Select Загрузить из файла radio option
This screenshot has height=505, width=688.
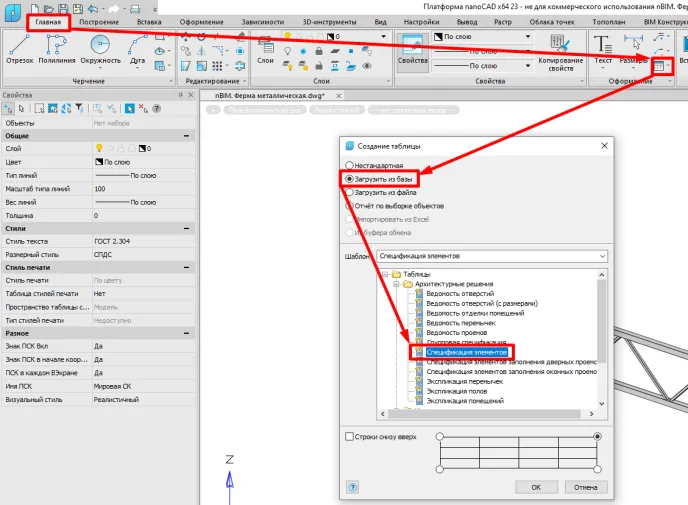tap(349, 192)
